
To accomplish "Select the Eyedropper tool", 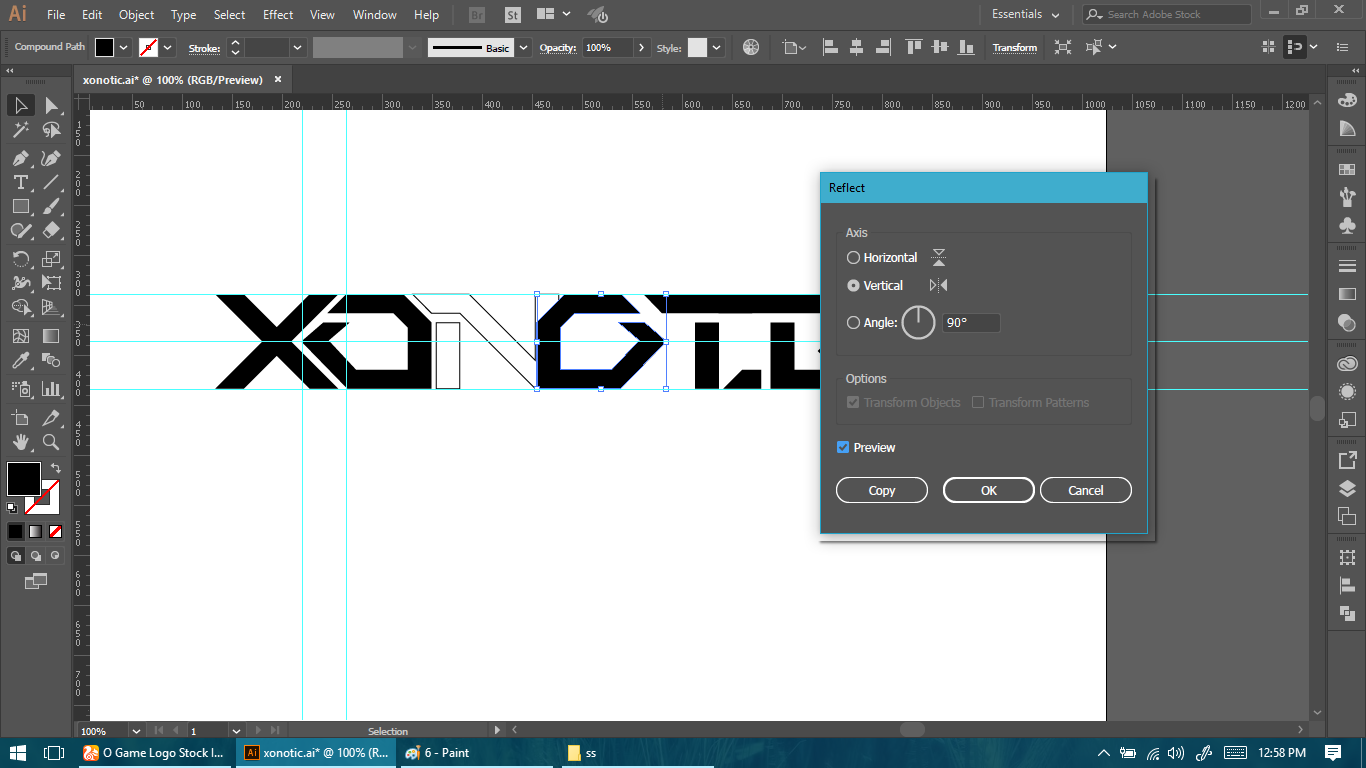I will tap(20, 360).
